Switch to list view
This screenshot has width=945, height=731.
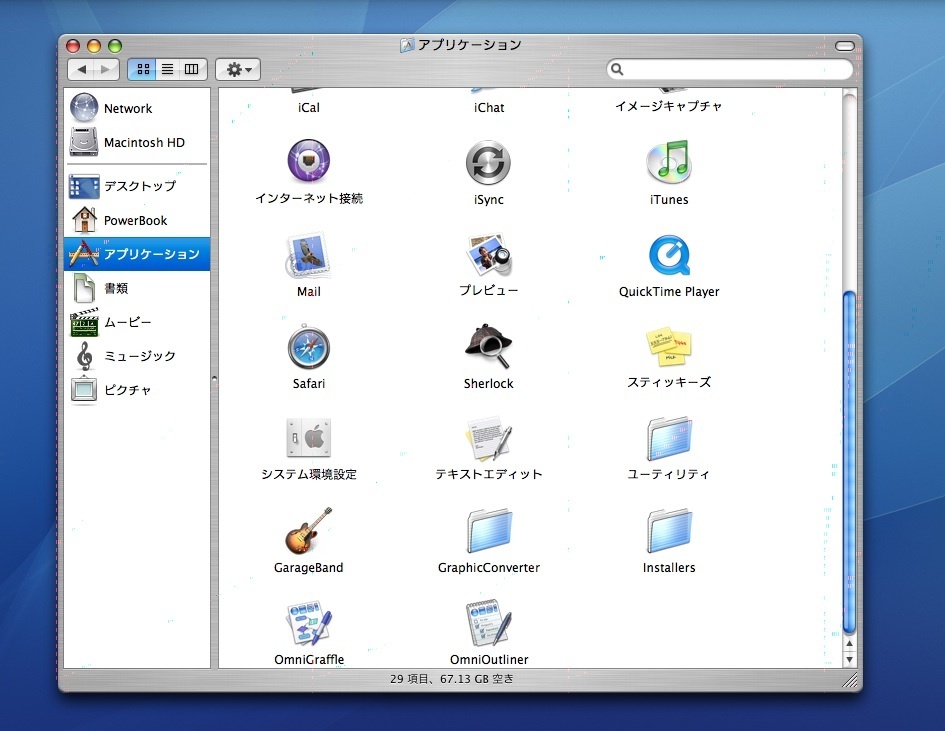168,69
